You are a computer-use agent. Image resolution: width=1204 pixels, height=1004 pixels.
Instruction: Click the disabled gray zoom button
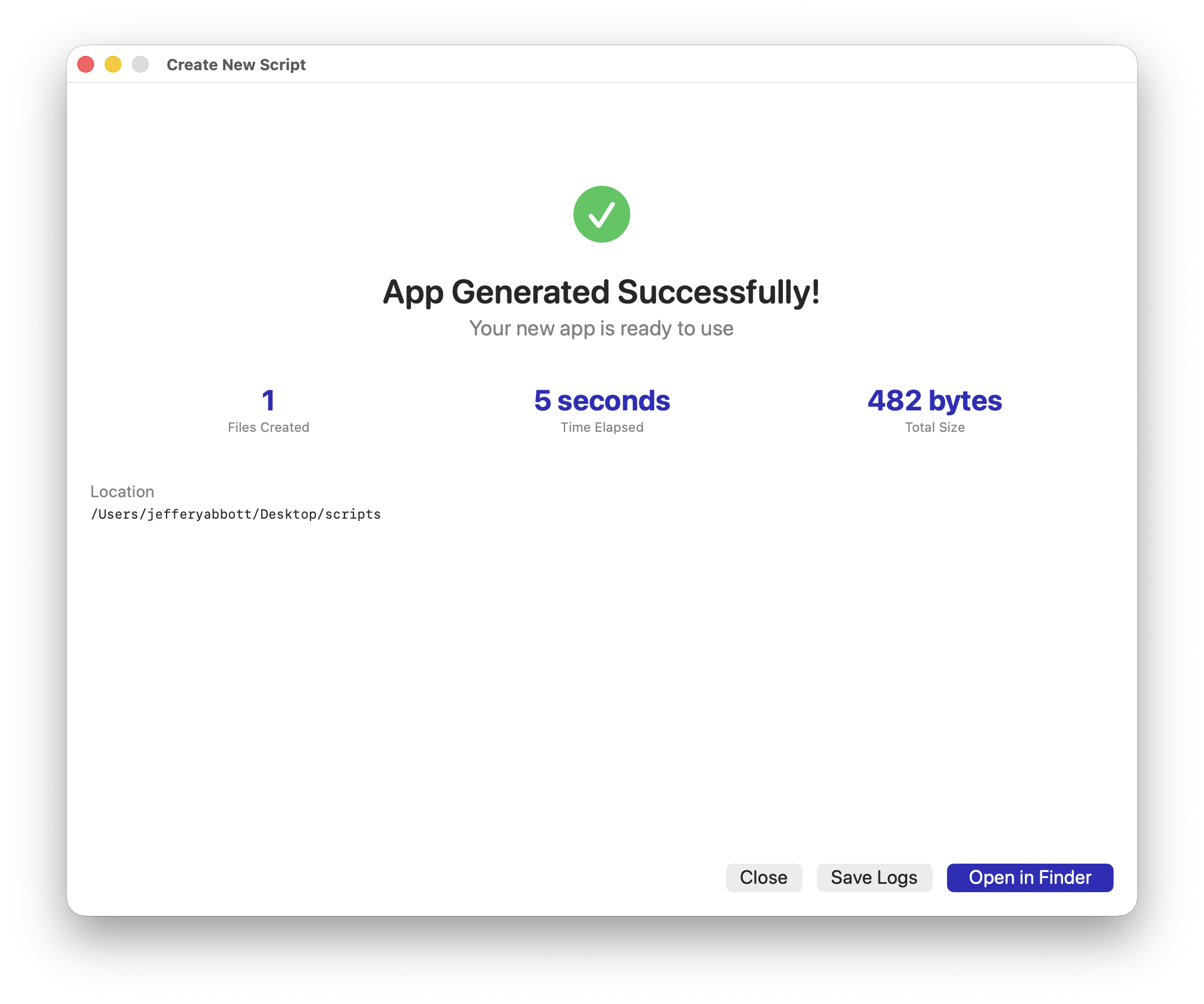click(x=140, y=64)
